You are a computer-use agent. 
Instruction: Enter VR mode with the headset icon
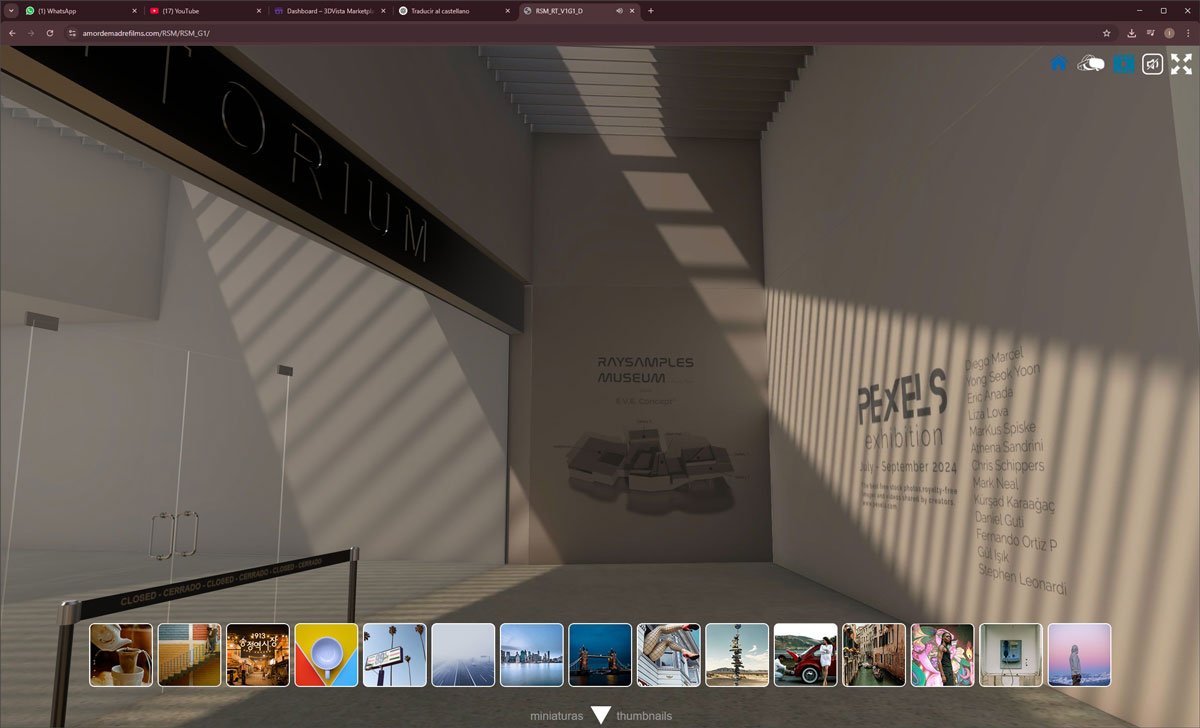1090,64
